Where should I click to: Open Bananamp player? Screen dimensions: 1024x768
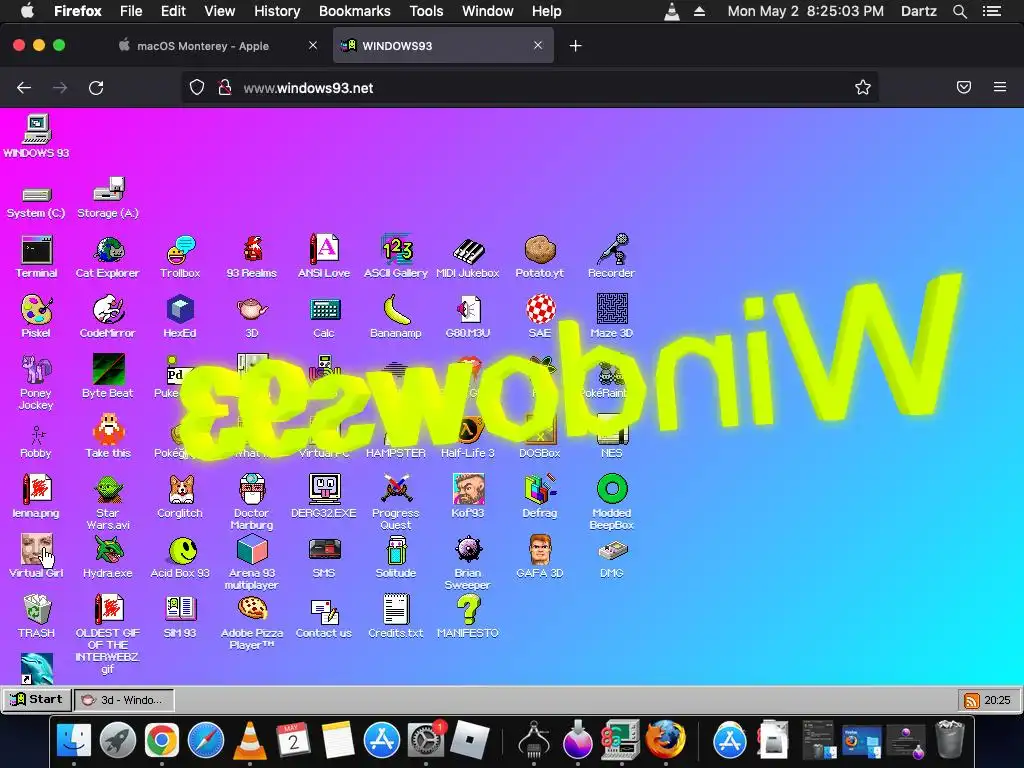click(x=396, y=310)
